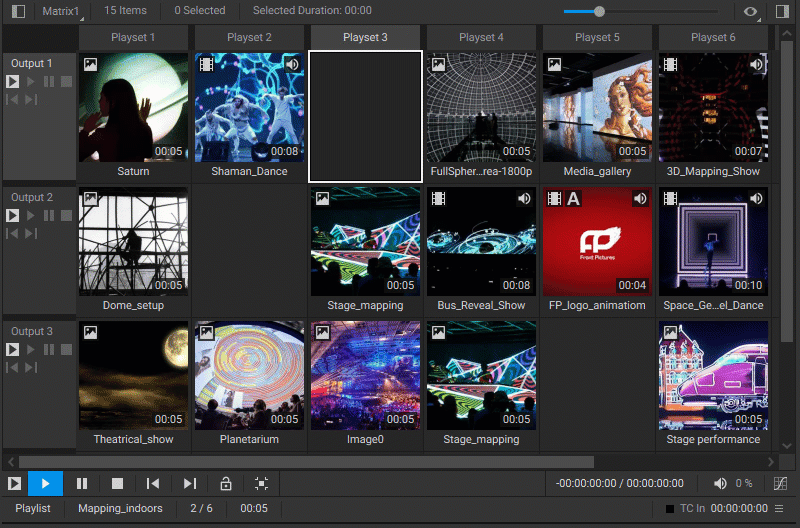Select the Playset 5 column header
This screenshot has width=800, height=528.
[597, 37]
